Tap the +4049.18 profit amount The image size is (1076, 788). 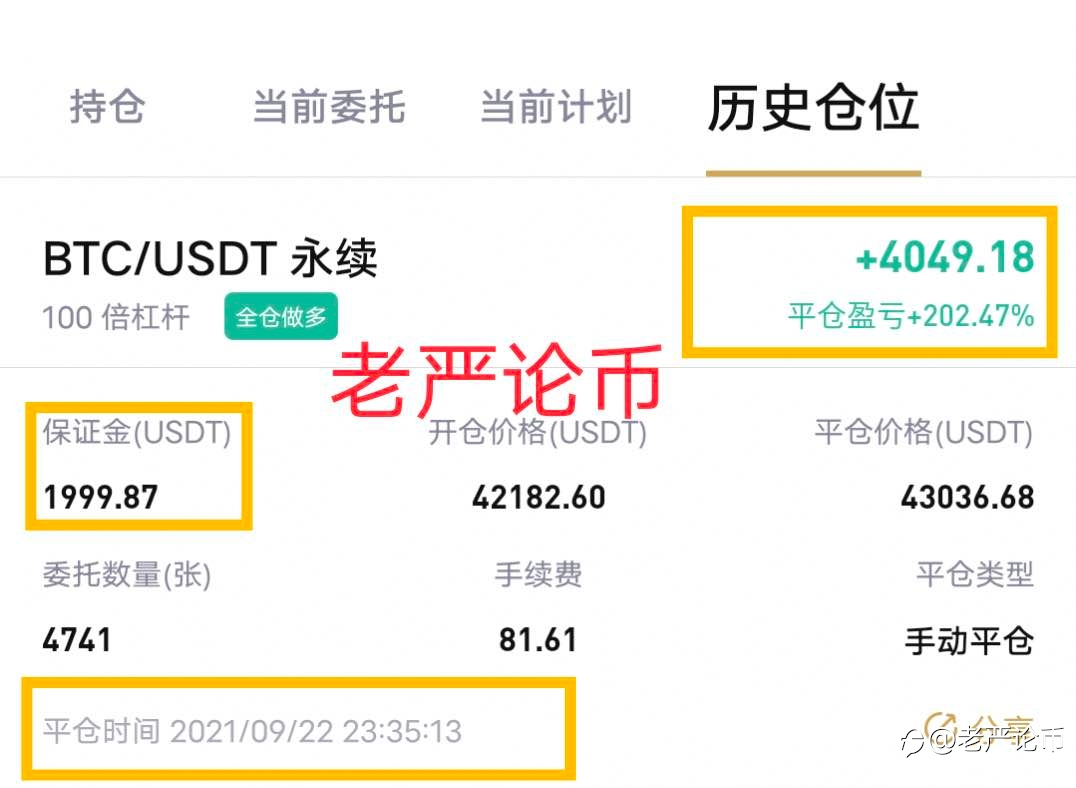tap(945, 257)
